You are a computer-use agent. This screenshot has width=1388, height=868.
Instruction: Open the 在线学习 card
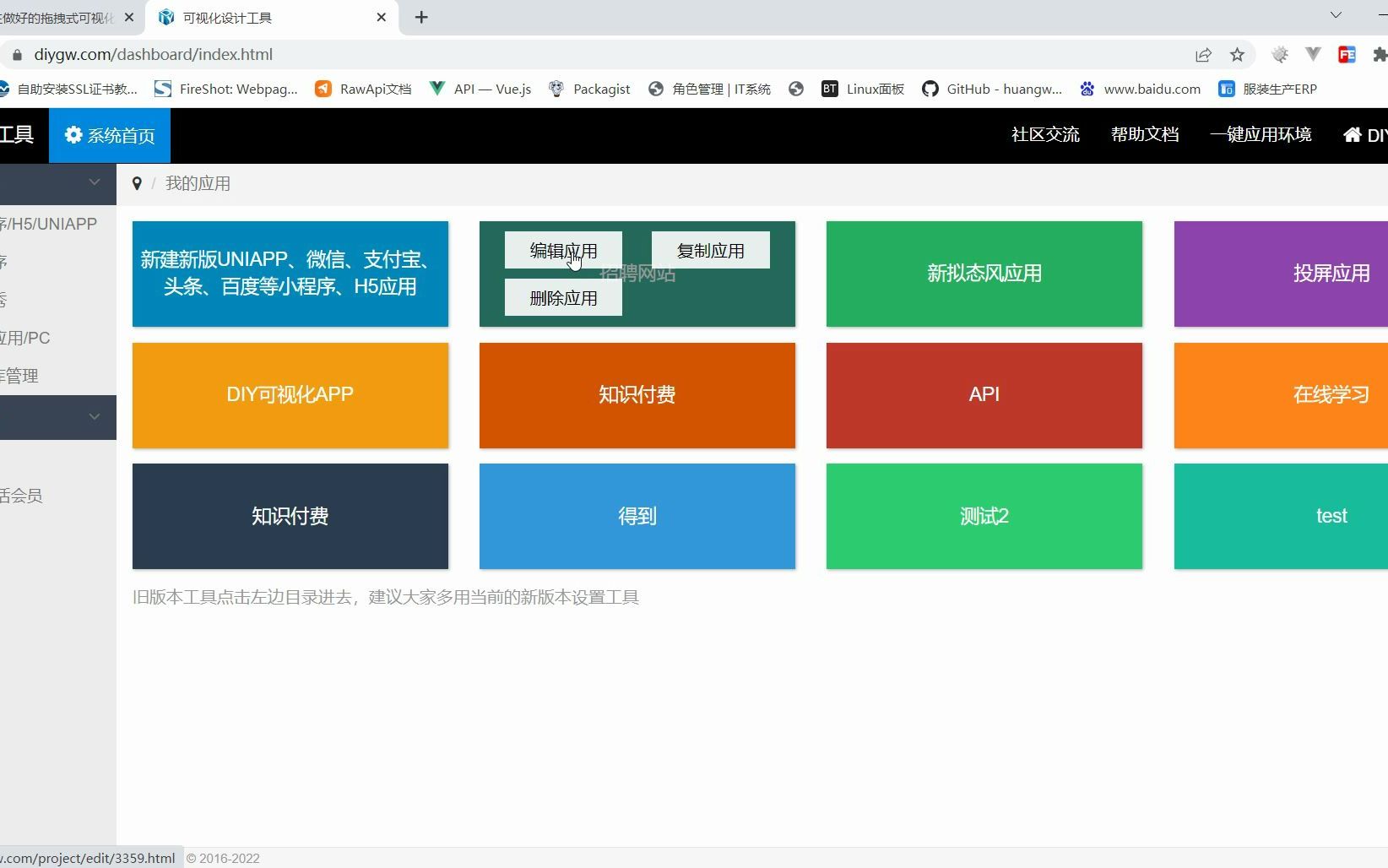tap(1281, 395)
